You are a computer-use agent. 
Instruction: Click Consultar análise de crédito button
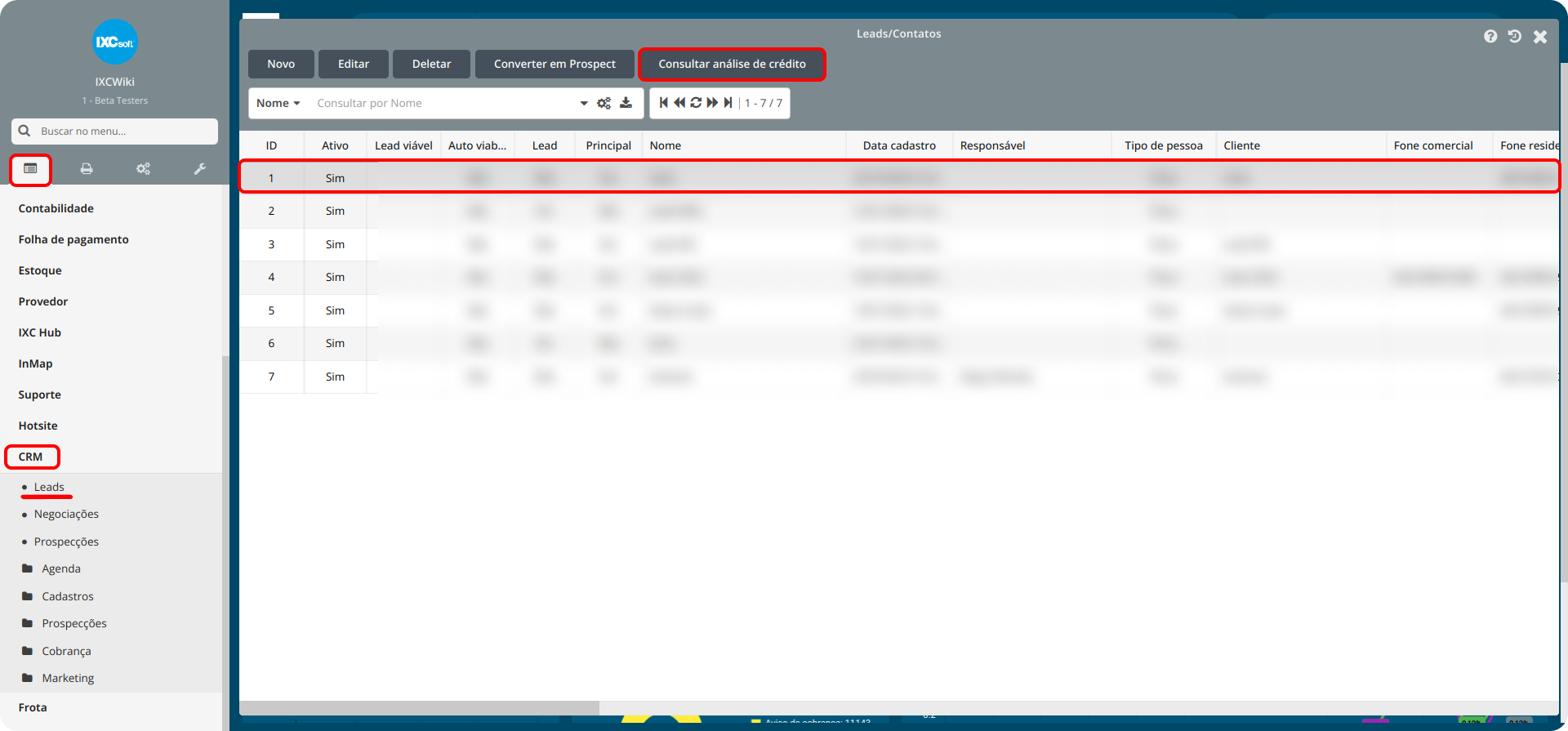click(x=732, y=64)
